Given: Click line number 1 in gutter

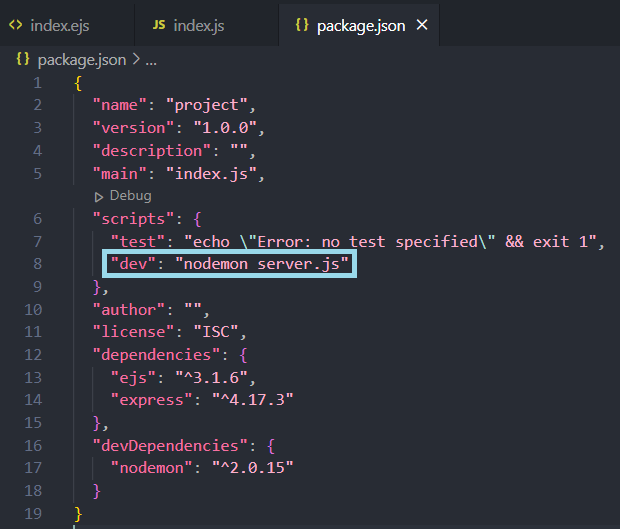Looking at the screenshot, I should [37, 83].
